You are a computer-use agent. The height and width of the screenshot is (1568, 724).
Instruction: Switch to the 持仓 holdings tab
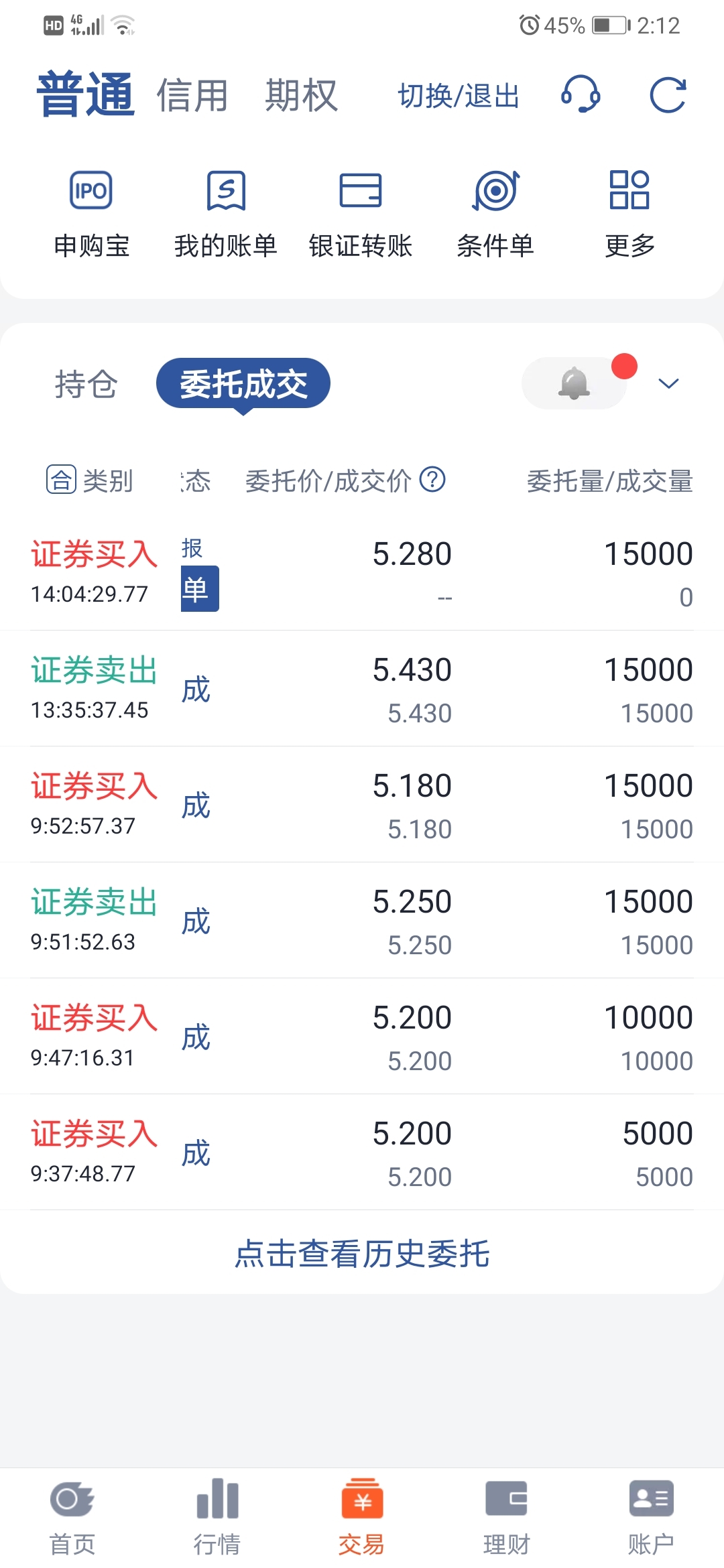86,384
